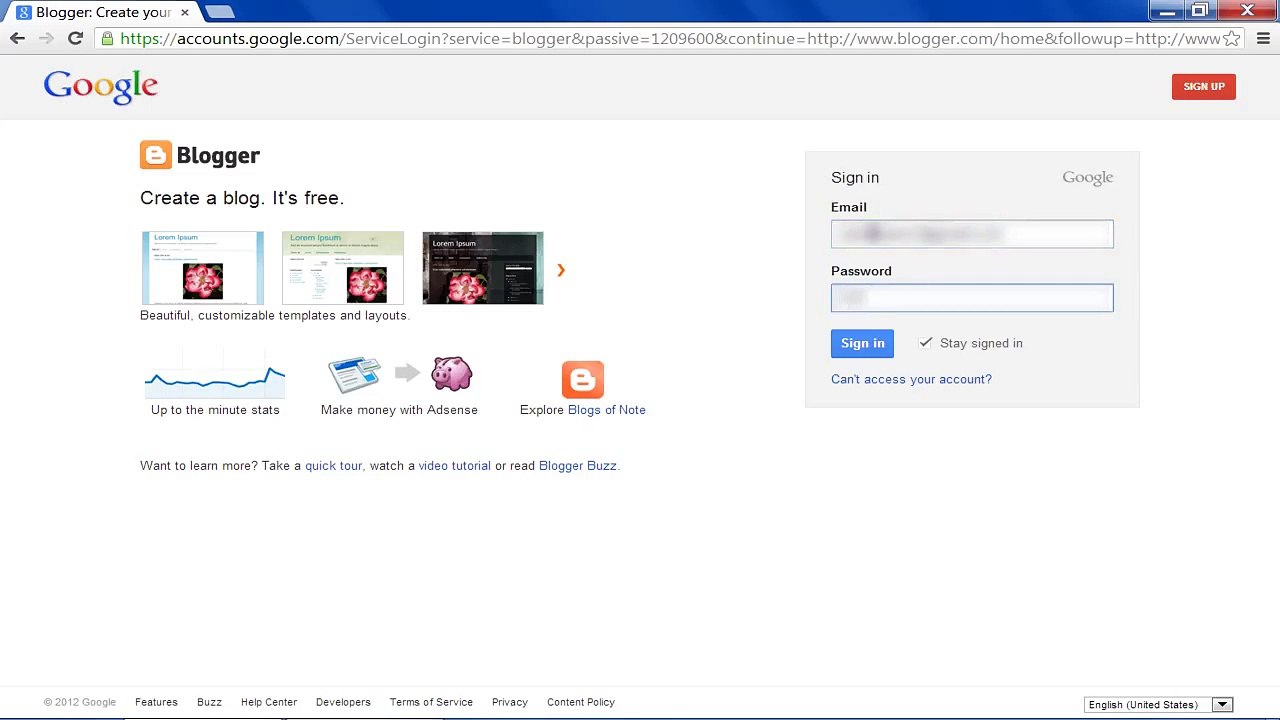
Task: Click the green SSL padlock icon
Action: 107,39
